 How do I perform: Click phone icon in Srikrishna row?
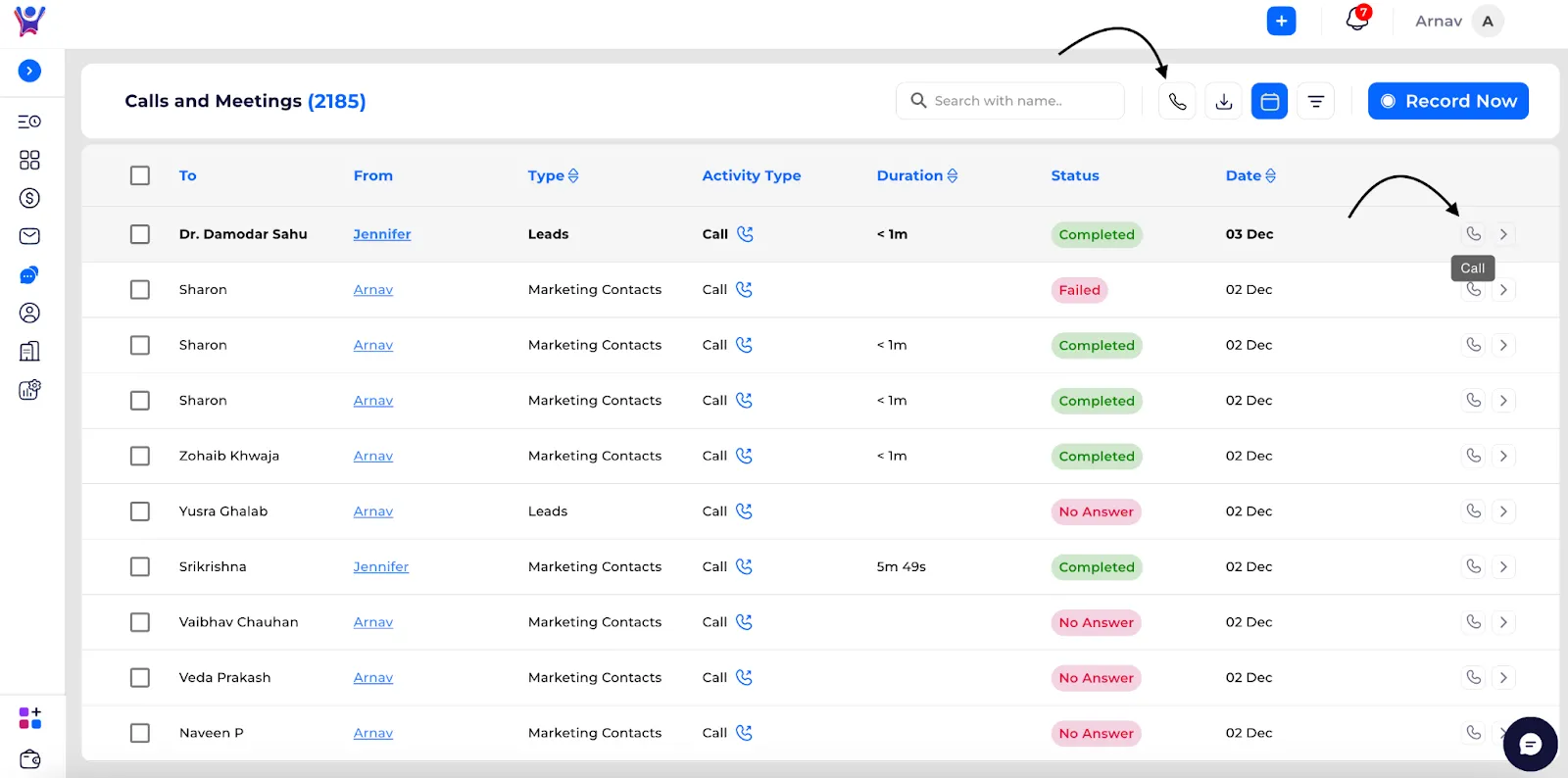click(1473, 566)
